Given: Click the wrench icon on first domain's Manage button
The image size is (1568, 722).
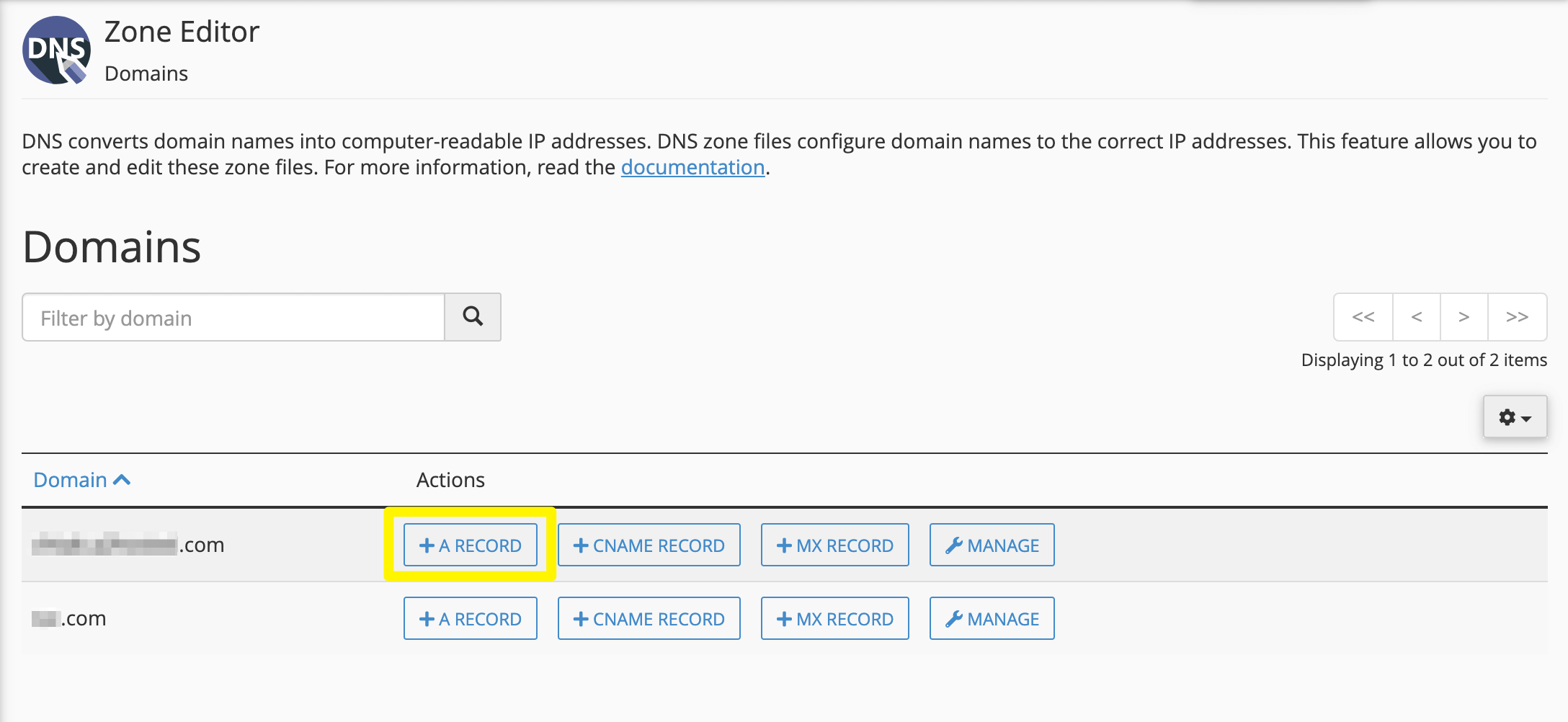Looking at the screenshot, I should (955, 545).
